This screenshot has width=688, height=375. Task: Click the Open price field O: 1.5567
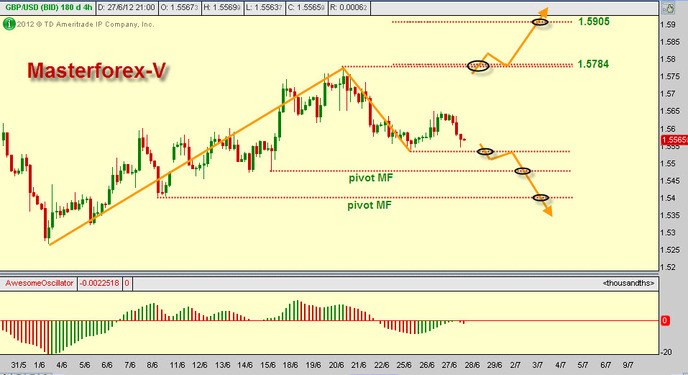(x=179, y=7)
